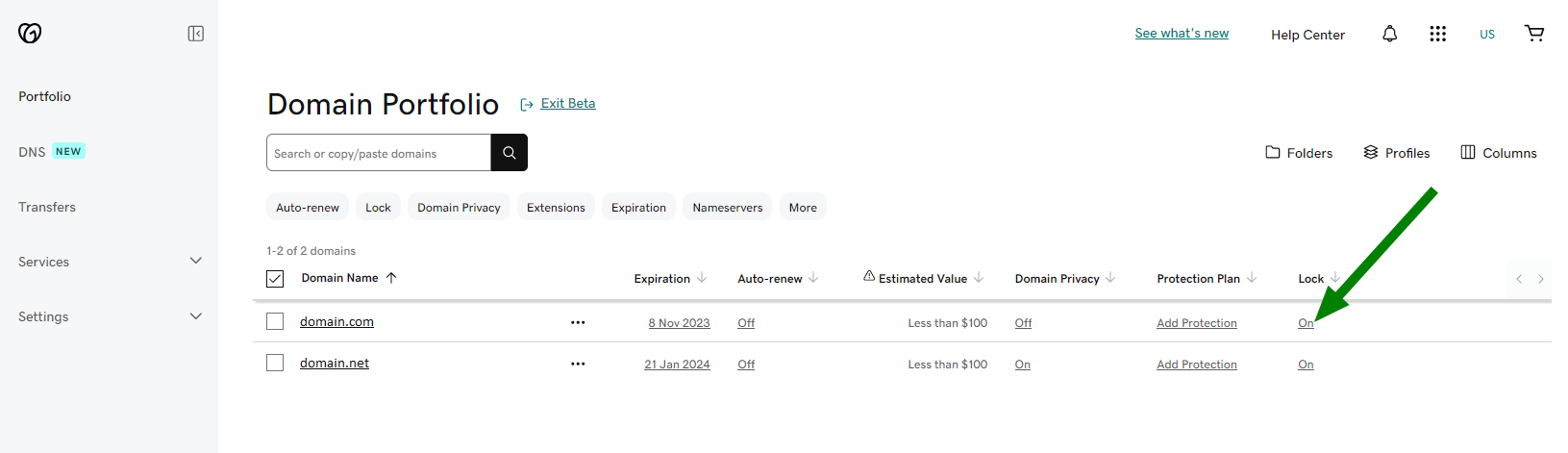Open three-dot menu for domain.net

tap(578, 365)
